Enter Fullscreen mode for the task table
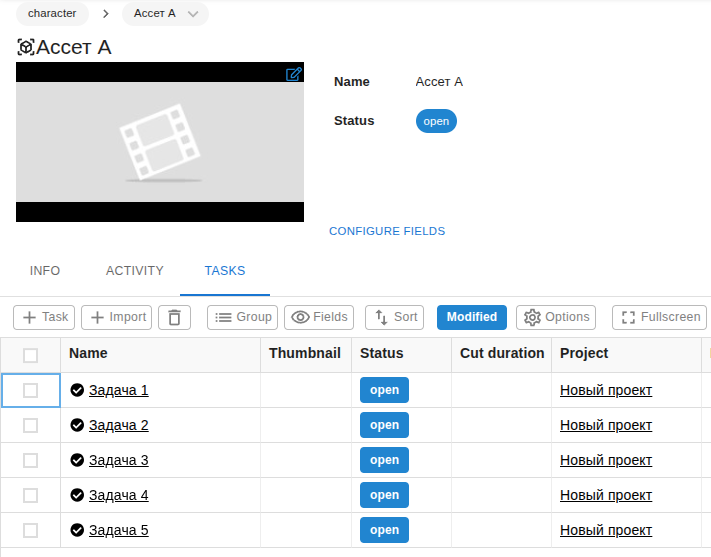This screenshot has width=711, height=557. click(659, 317)
